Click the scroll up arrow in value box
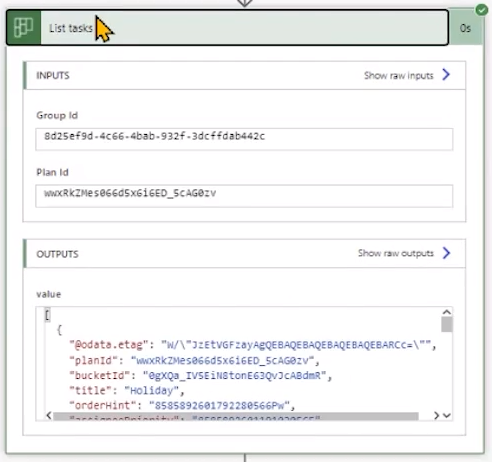The image size is (492, 462). pos(447,312)
